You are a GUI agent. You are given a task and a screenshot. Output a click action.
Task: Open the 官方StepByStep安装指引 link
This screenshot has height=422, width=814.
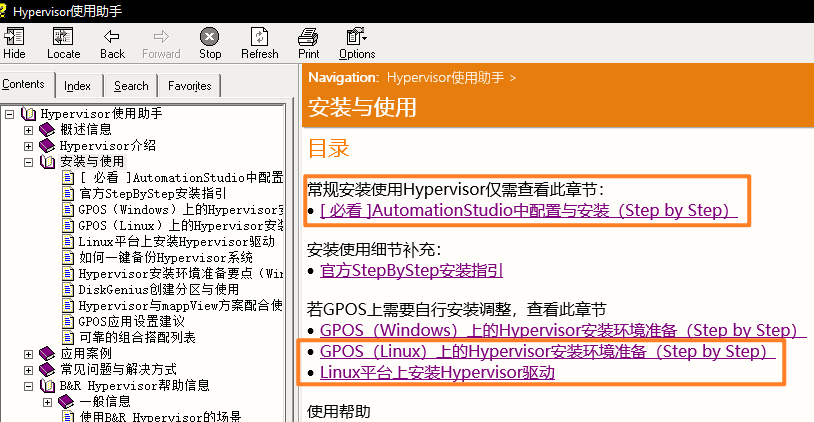pyautogui.click(x=411, y=270)
